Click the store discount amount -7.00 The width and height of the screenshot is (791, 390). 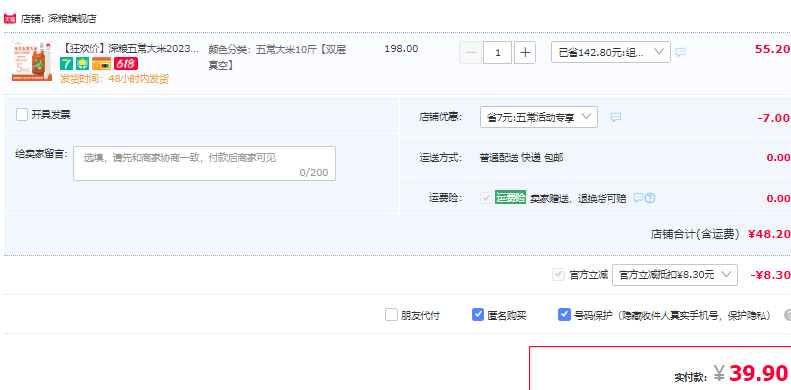(x=773, y=118)
